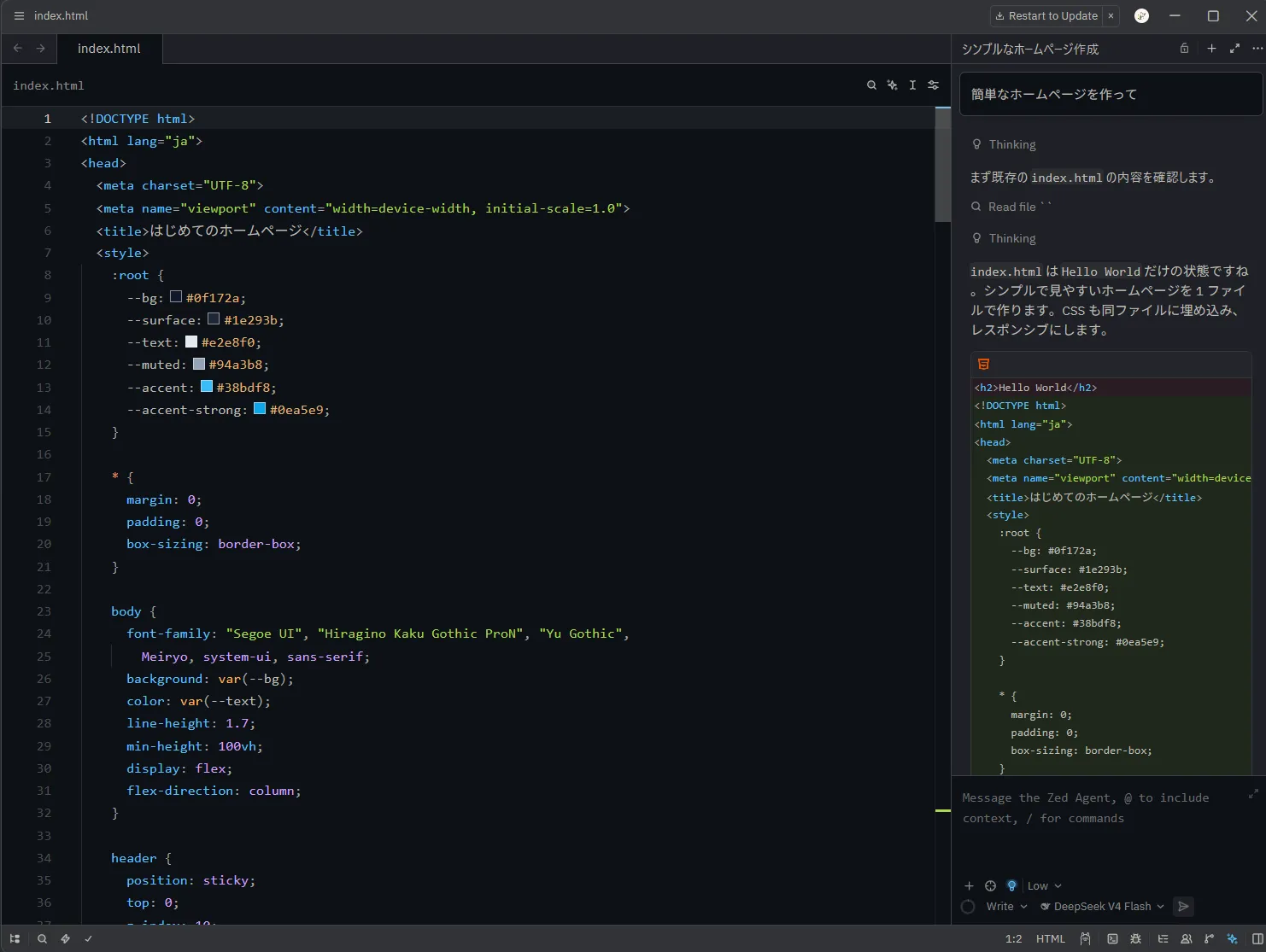
Task: Open the Write profile dropdown
Action: click(1006, 906)
